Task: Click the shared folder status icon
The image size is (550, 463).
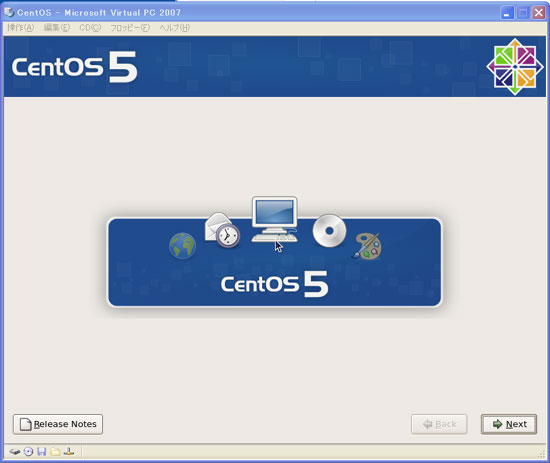Action: (55, 452)
